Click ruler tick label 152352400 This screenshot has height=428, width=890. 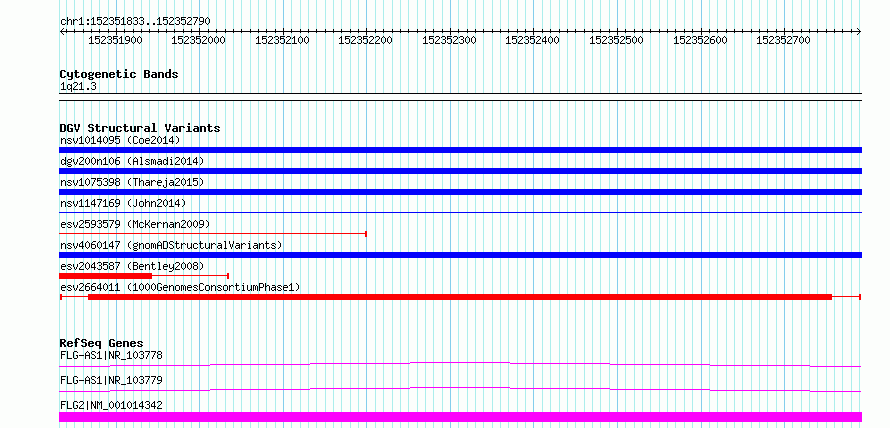point(533,41)
